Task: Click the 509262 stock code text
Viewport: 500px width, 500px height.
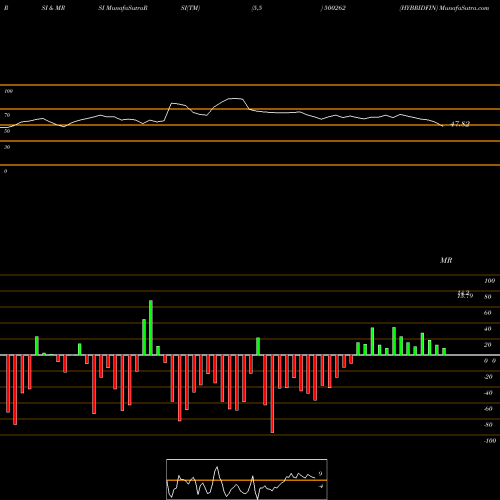Action: (334, 8)
